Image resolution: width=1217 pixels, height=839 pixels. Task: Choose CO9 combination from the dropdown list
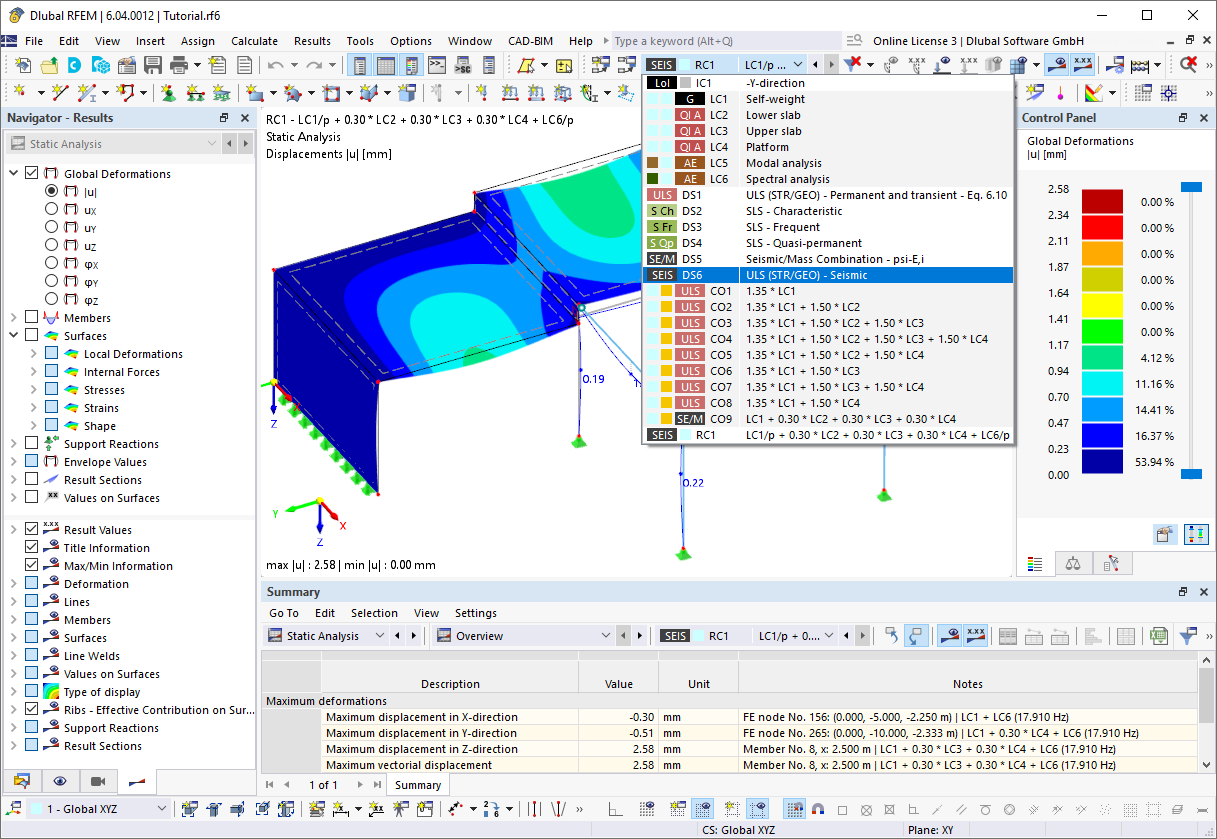point(828,419)
